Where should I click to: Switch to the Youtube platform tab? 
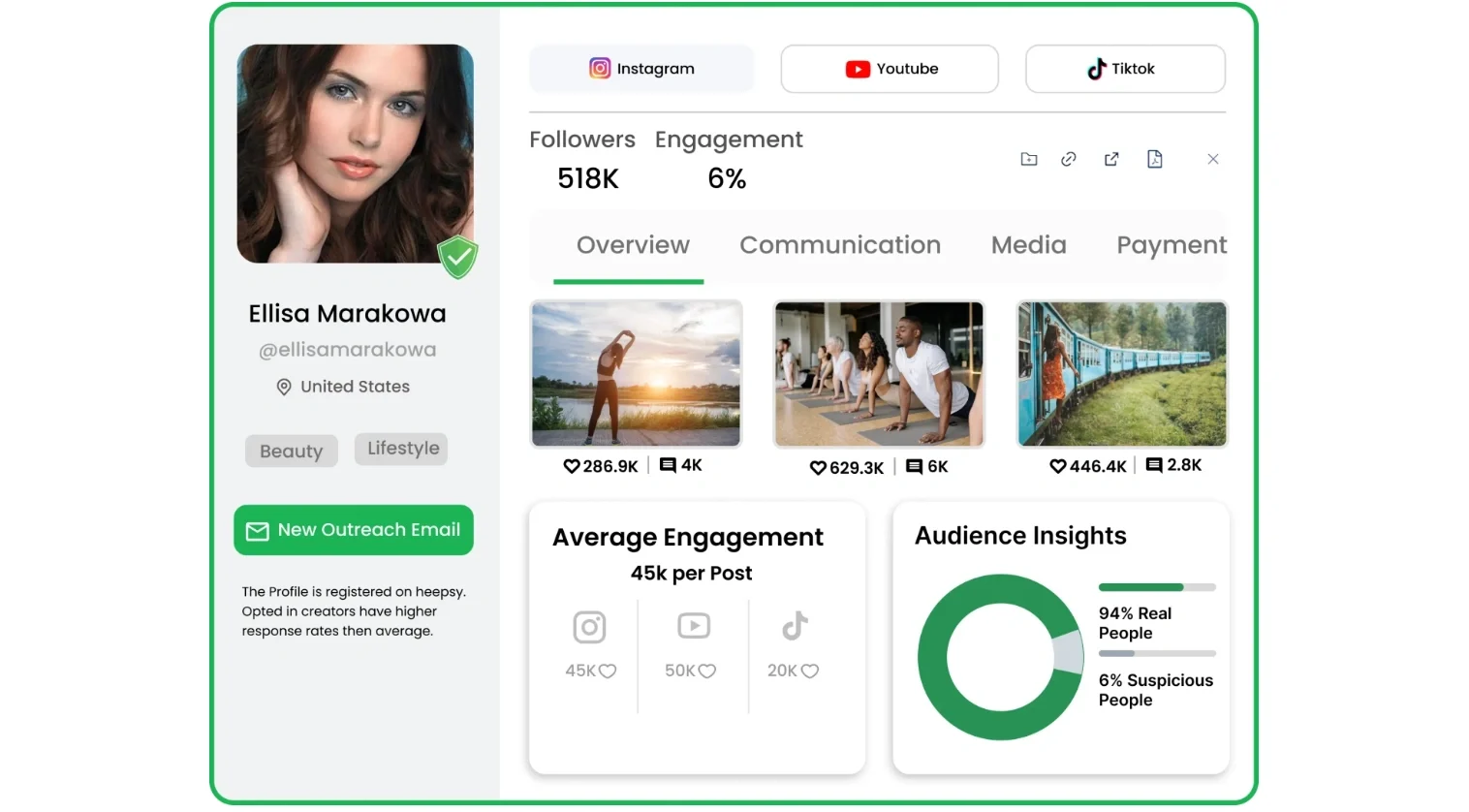point(890,69)
